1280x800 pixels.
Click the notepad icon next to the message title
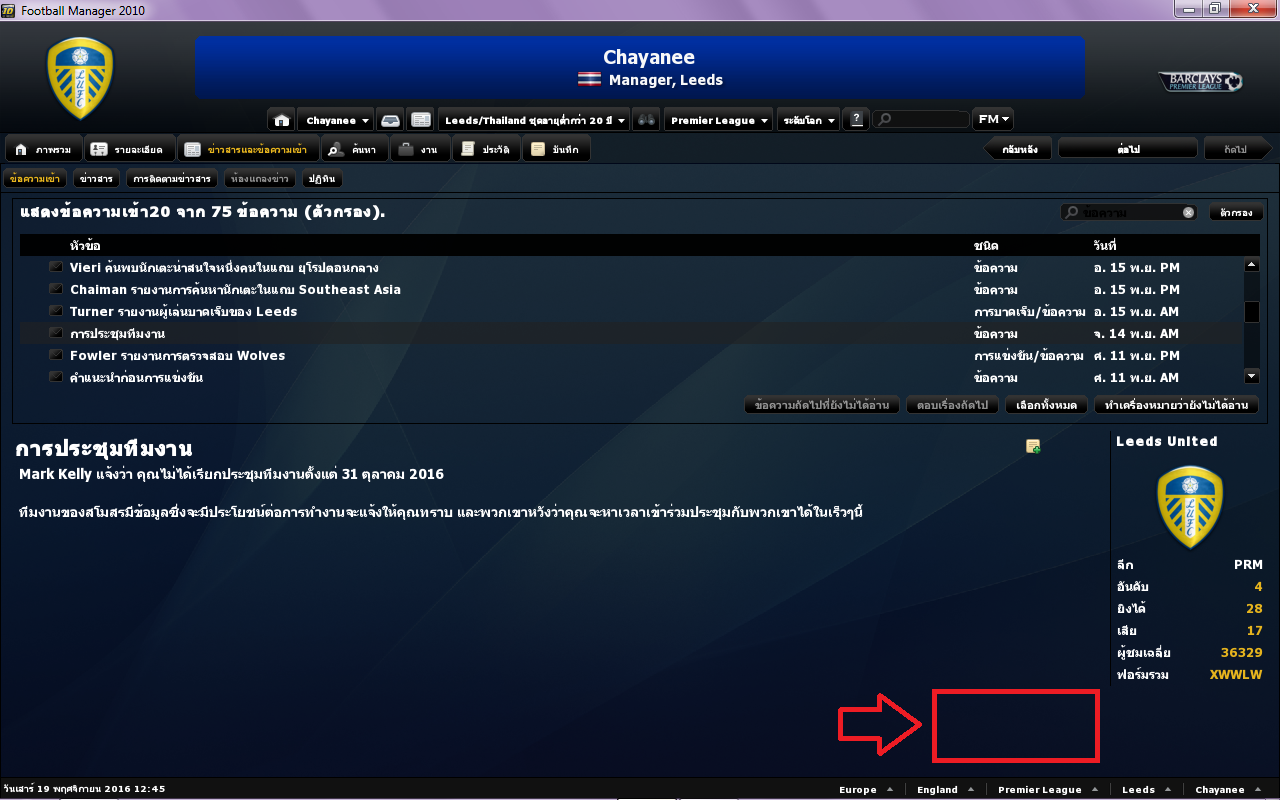(1033, 446)
